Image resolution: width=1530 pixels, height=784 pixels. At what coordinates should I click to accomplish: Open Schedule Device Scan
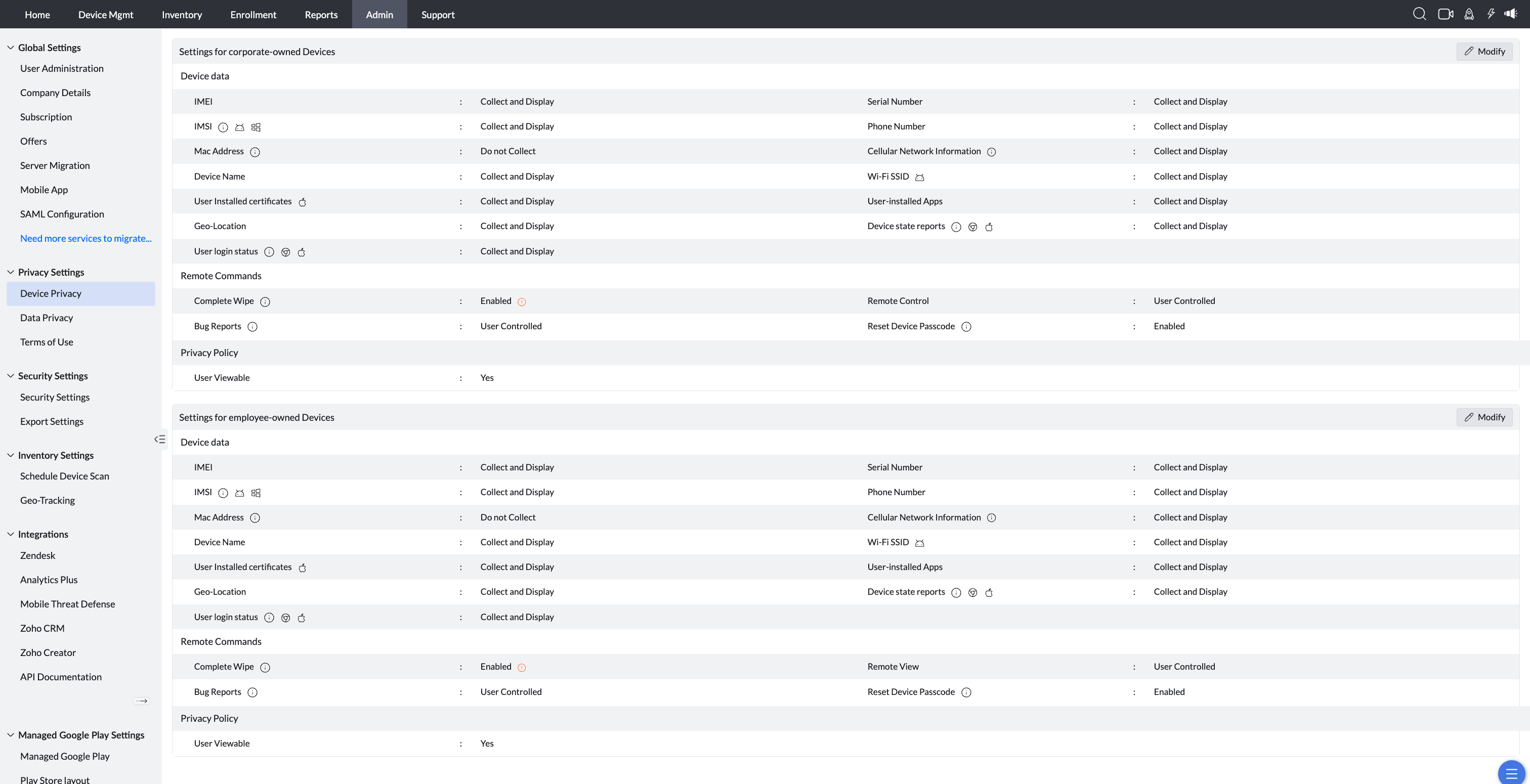[65, 476]
